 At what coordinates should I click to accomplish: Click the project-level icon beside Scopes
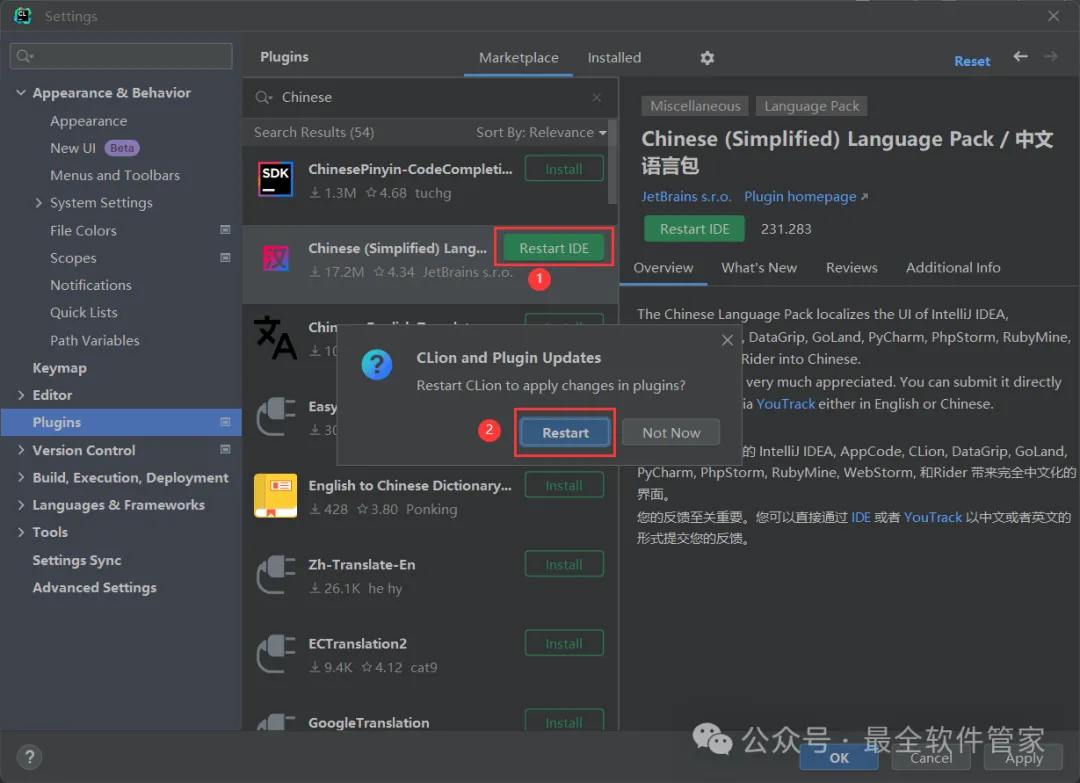(225, 258)
